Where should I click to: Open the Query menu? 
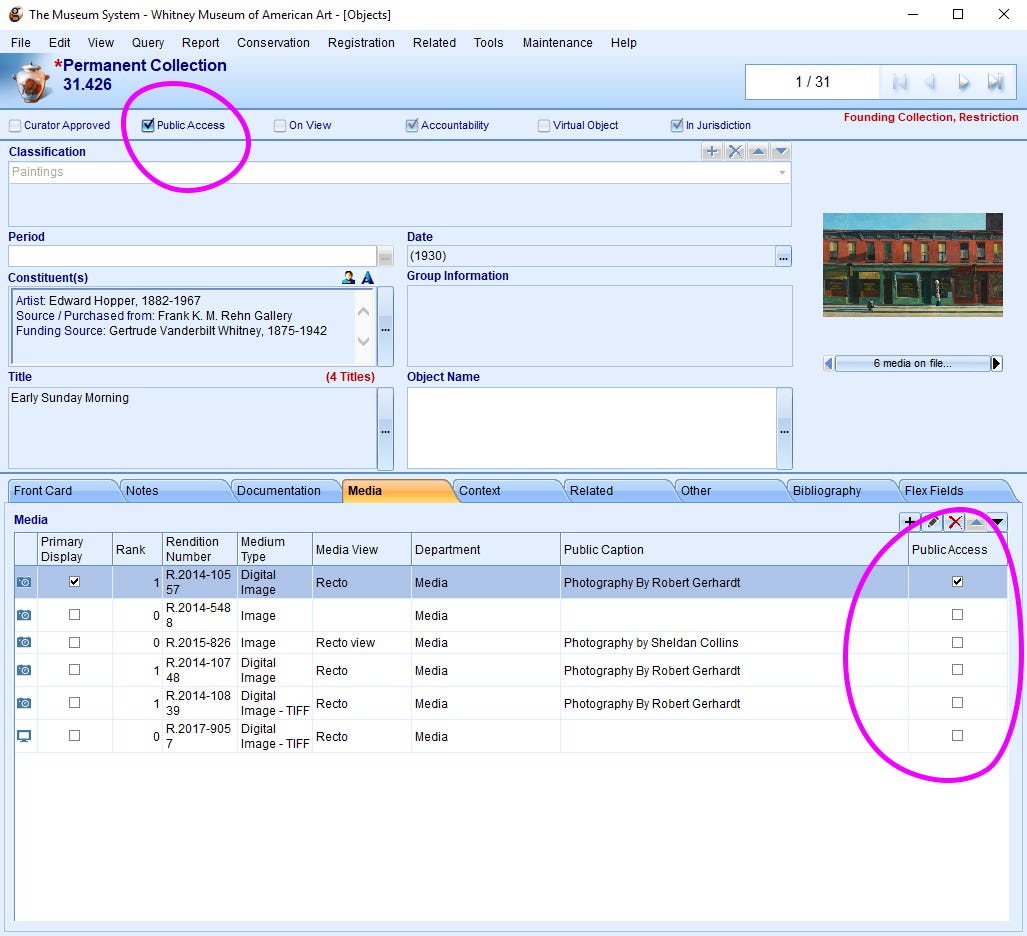coord(148,43)
